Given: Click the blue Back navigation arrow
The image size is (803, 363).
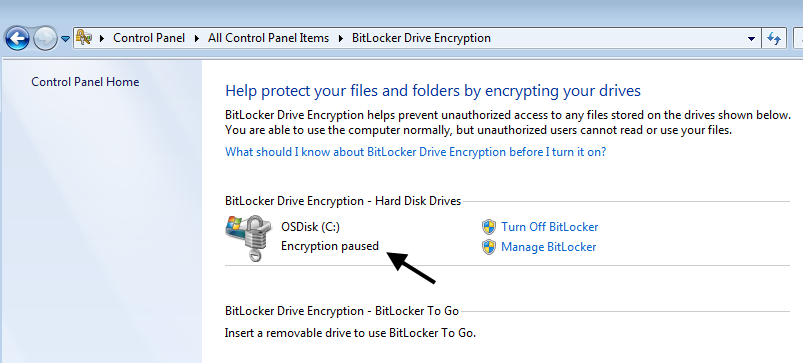Looking at the screenshot, I should [17, 38].
